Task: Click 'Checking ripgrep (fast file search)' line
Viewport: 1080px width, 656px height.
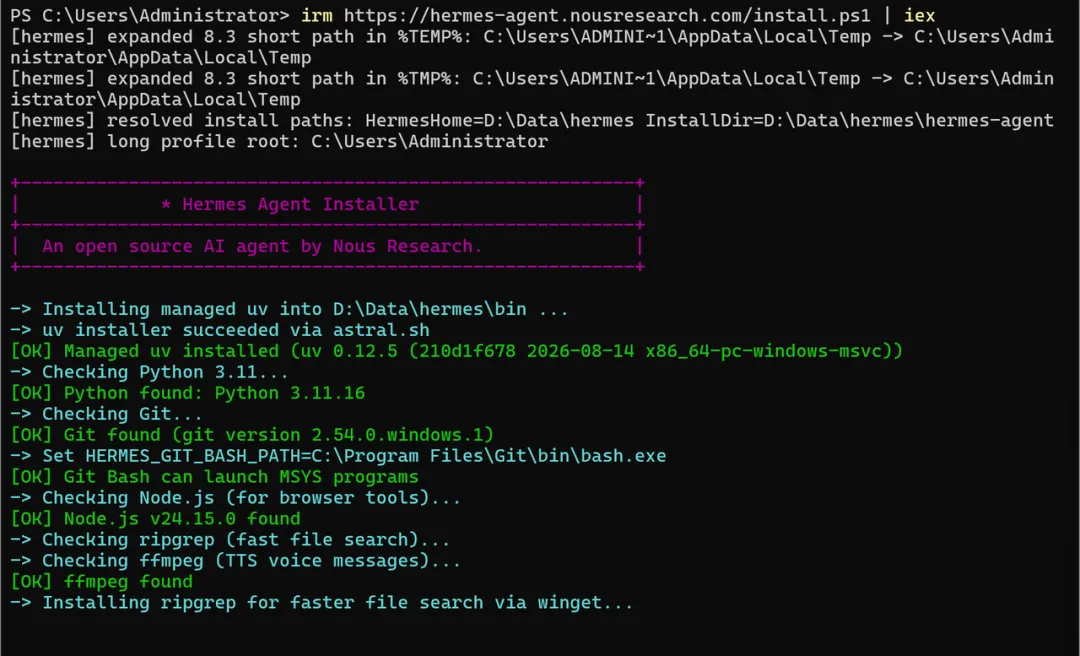Action: tap(230, 540)
